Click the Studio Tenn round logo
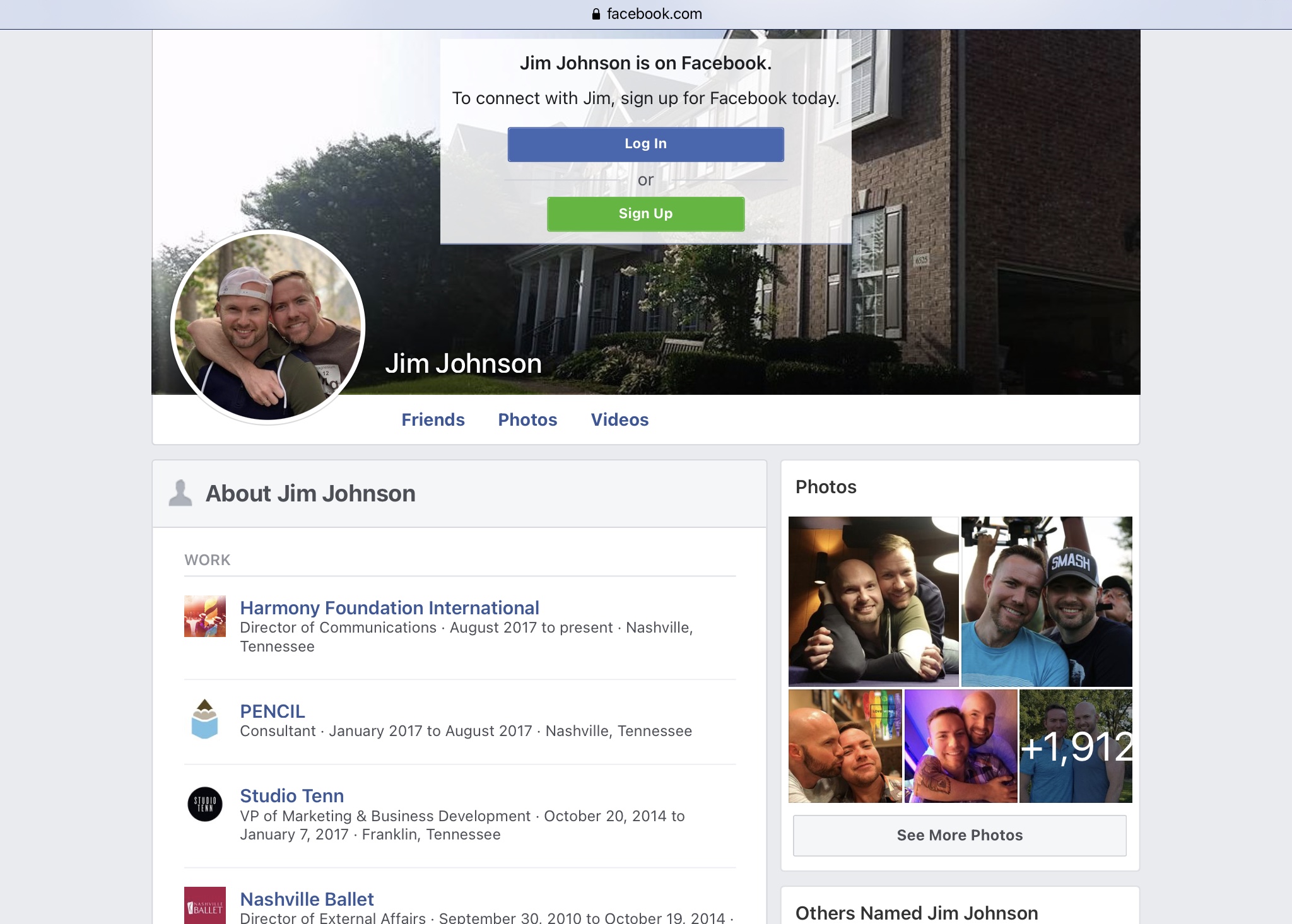 (204, 804)
